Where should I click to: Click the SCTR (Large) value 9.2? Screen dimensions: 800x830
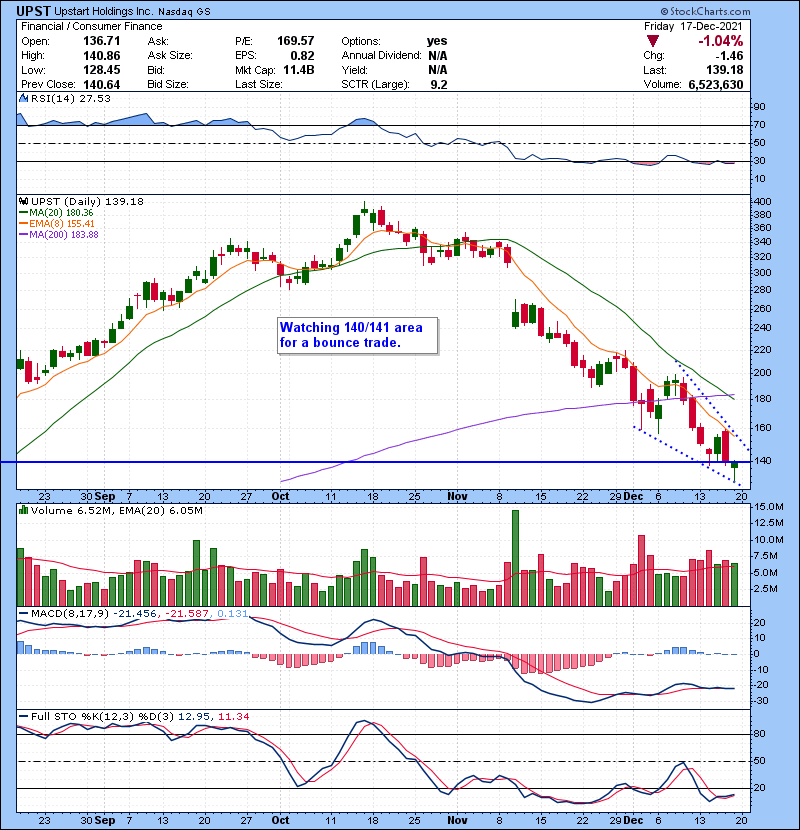click(439, 85)
